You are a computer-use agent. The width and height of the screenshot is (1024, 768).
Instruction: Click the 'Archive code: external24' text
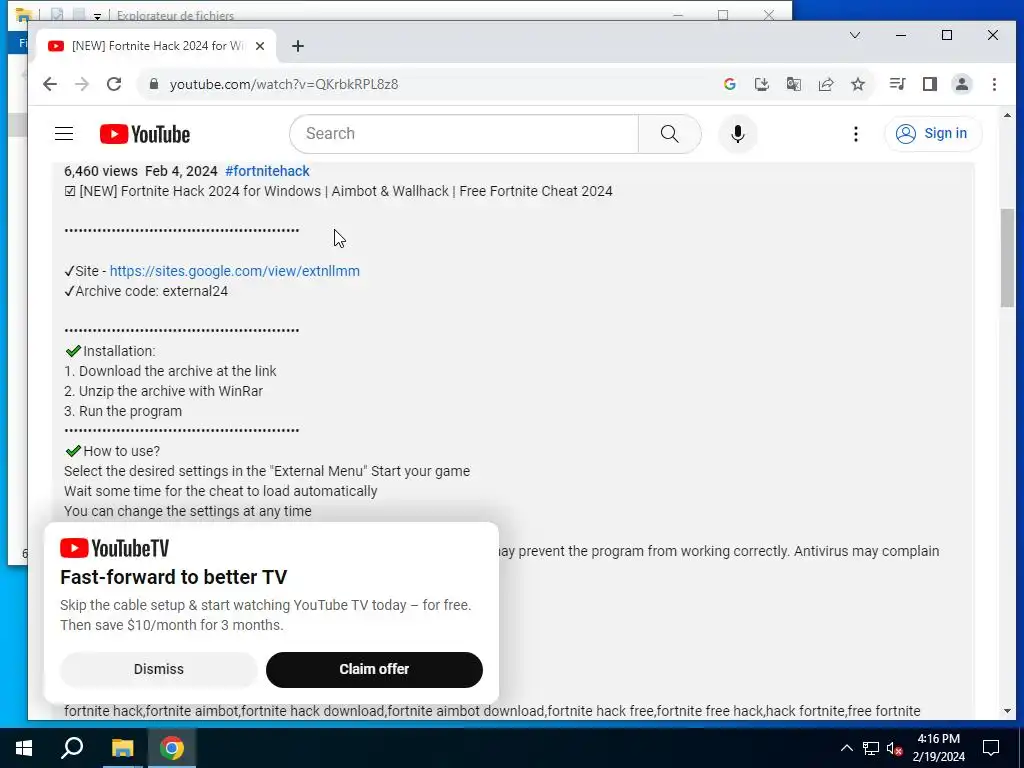[152, 291]
